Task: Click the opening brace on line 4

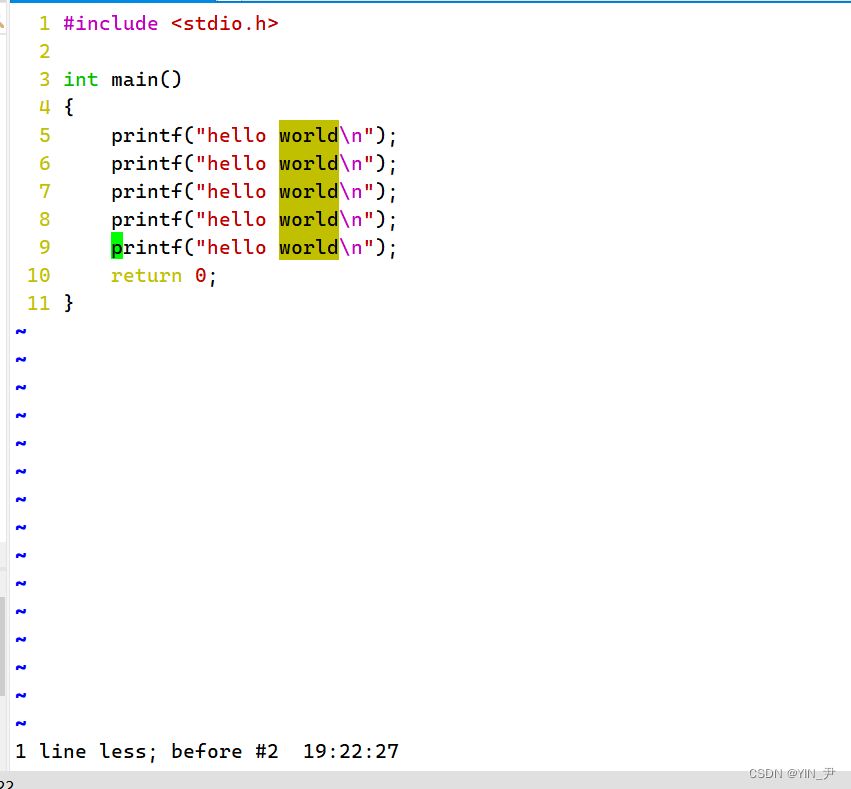Action: [69, 107]
